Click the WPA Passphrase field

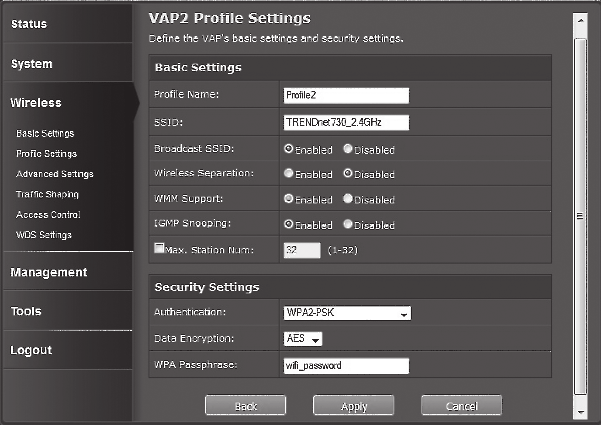(346, 366)
